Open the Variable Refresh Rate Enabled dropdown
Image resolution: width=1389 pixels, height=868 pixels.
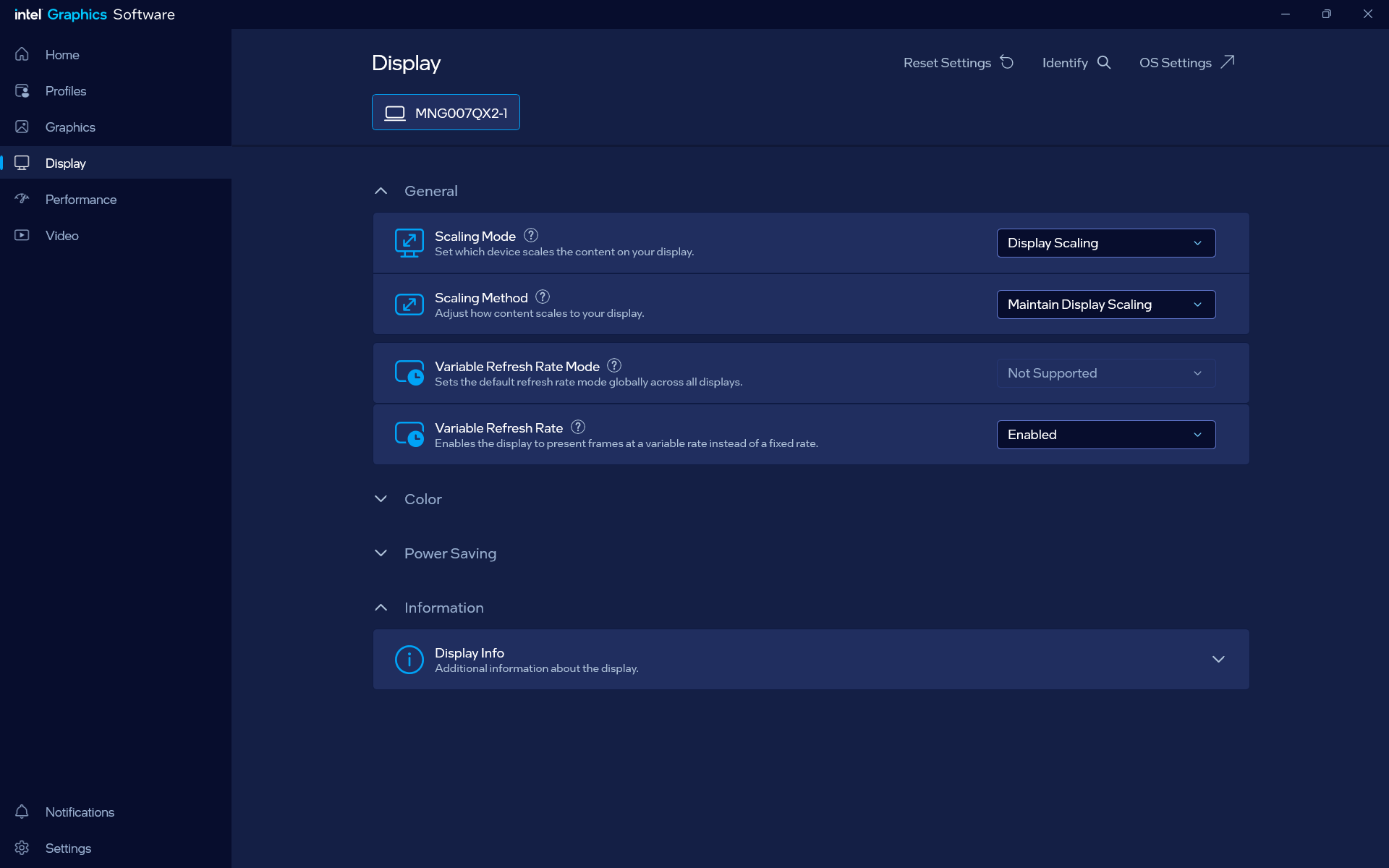tap(1106, 435)
